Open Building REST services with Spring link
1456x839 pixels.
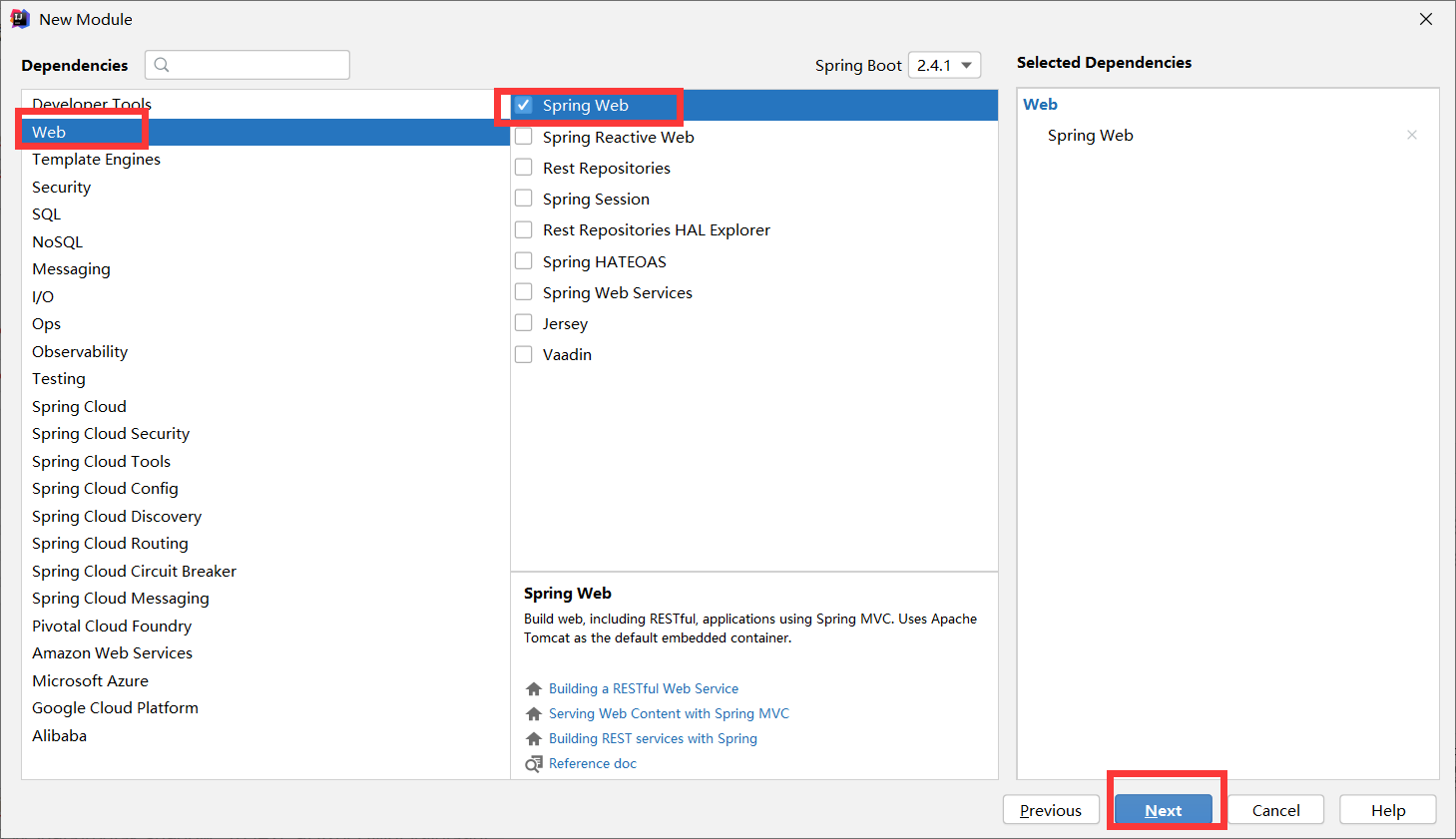pos(653,738)
